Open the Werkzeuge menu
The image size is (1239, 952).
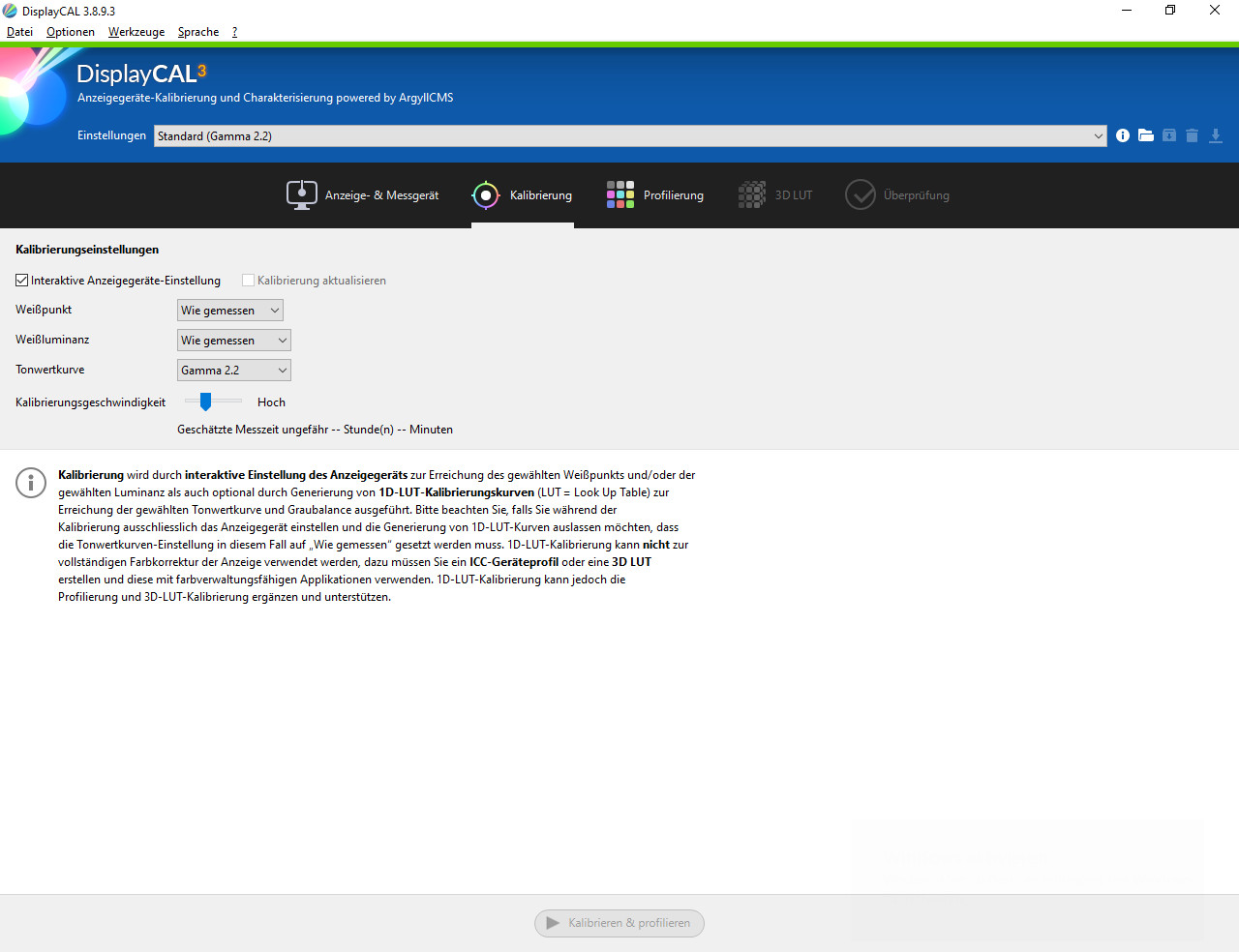pyautogui.click(x=136, y=32)
